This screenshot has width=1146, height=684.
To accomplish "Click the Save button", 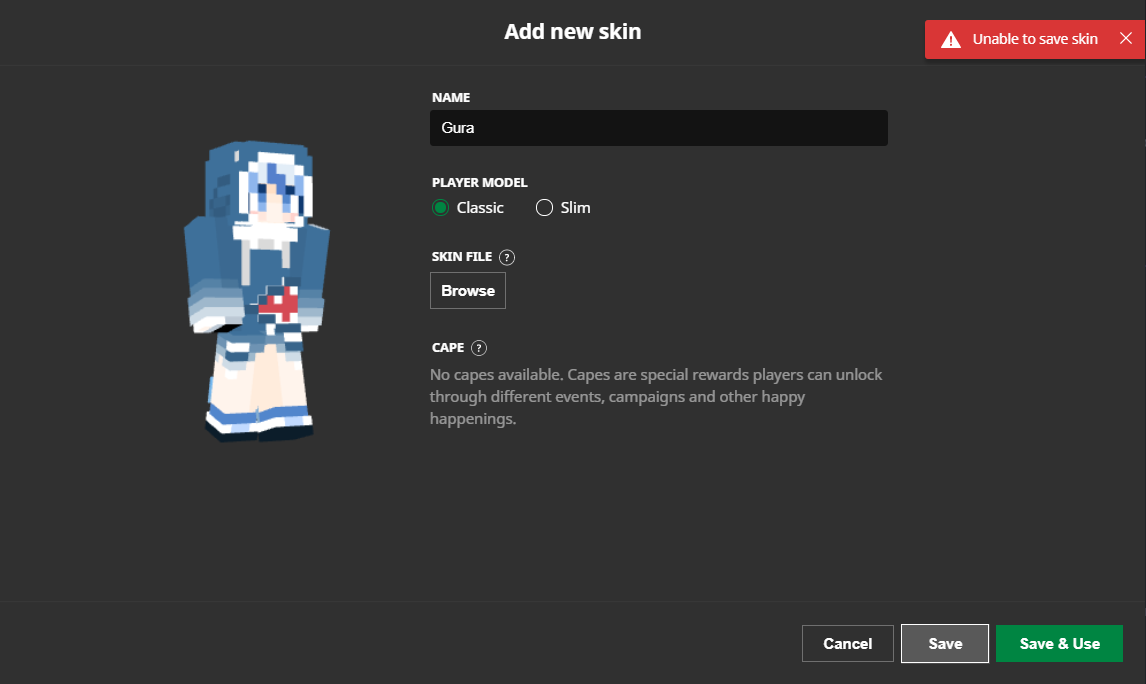I will 945,644.
